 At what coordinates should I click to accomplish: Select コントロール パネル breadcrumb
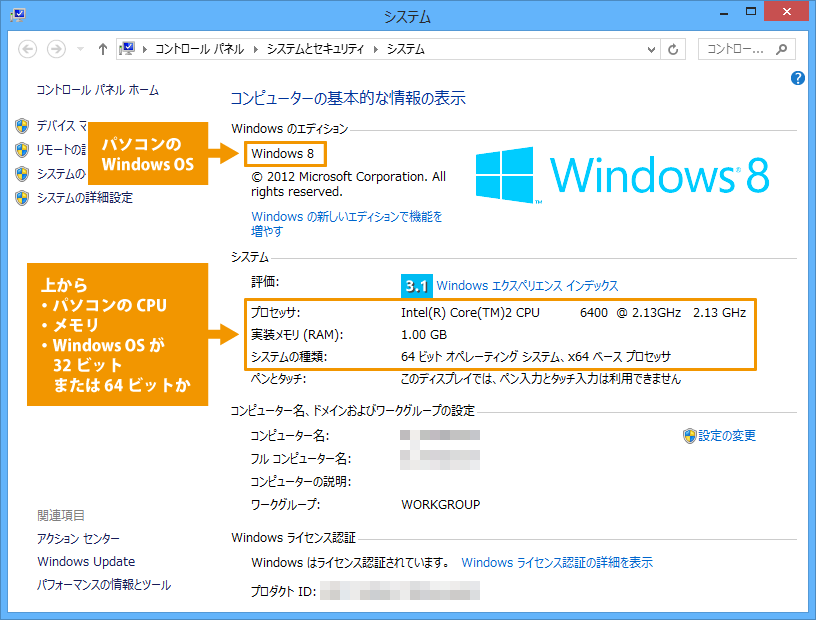pos(199,49)
